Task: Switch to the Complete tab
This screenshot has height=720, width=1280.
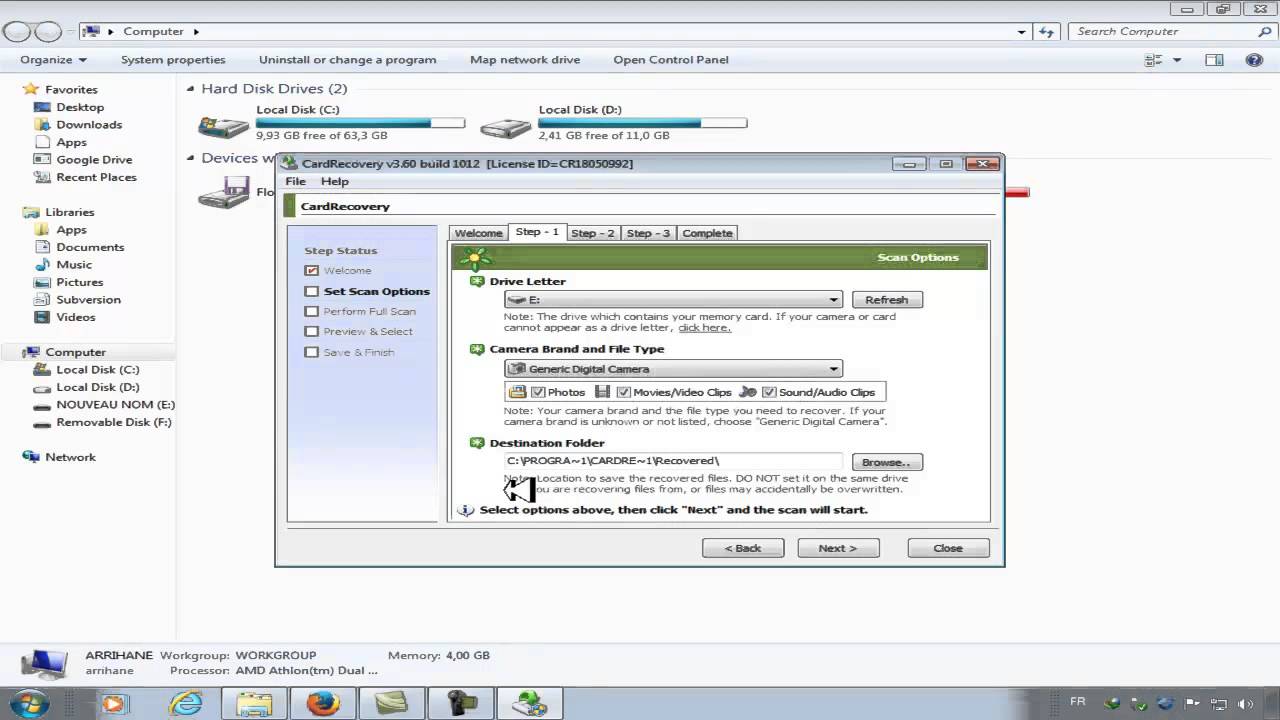Action: coord(707,233)
